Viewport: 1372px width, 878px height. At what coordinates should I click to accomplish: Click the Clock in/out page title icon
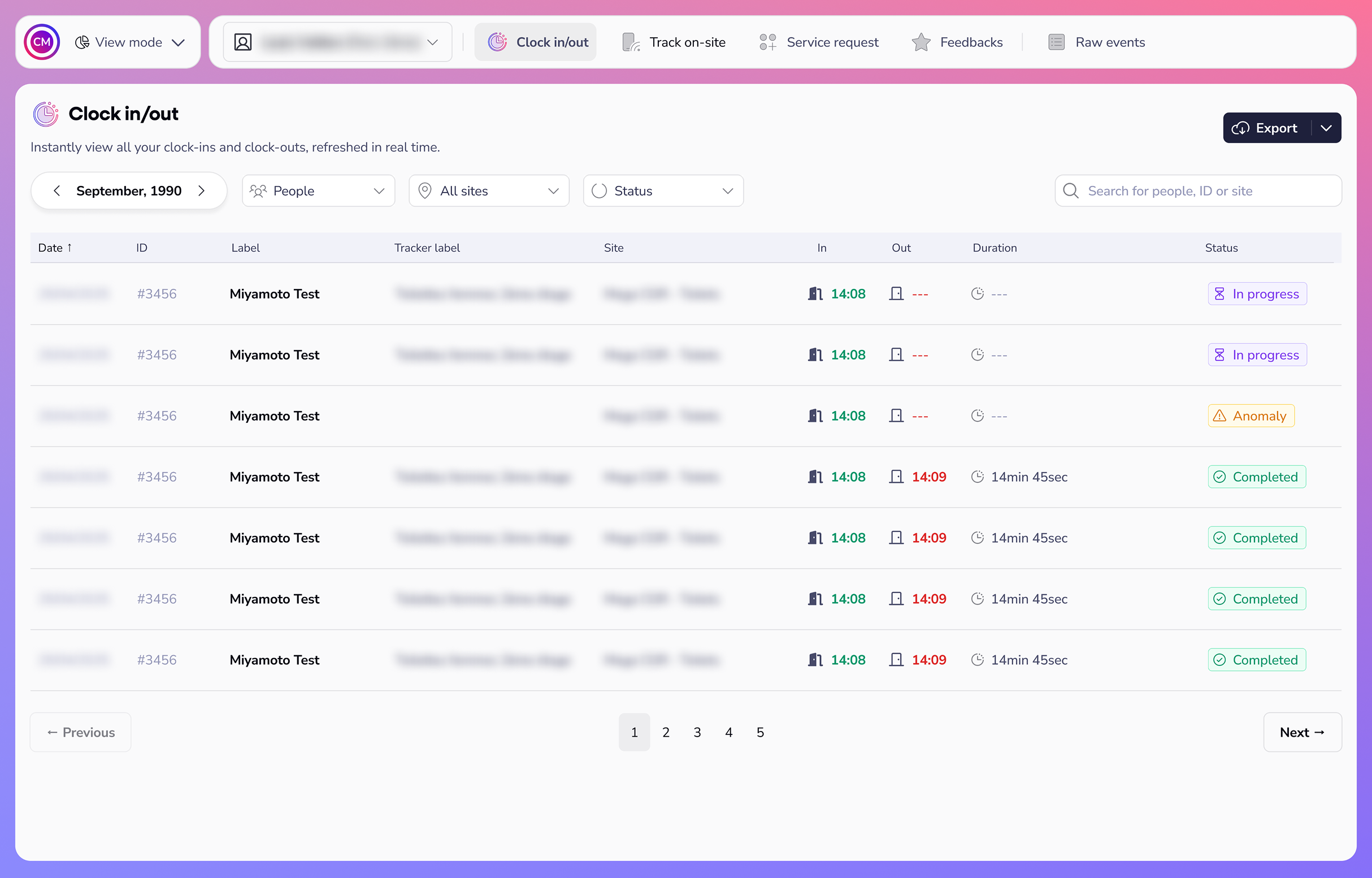pyautogui.click(x=46, y=114)
